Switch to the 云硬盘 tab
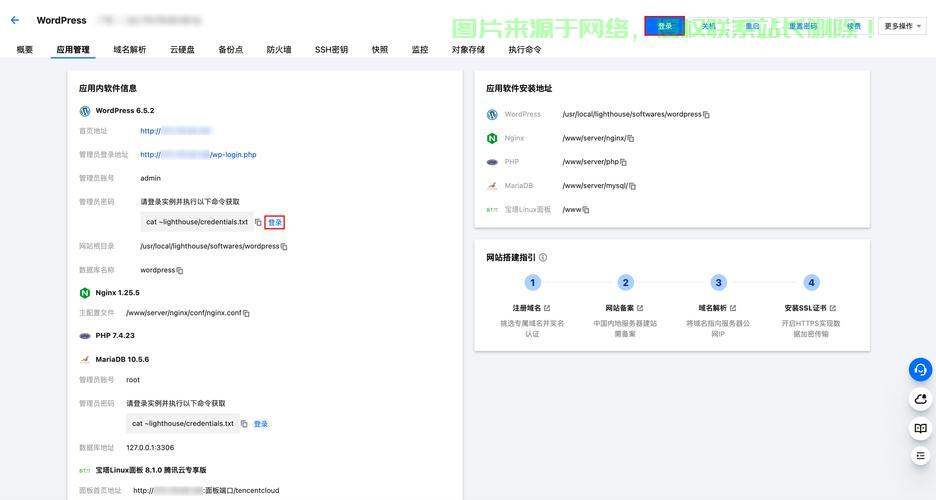This screenshot has width=936, height=500. tap(182, 50)
